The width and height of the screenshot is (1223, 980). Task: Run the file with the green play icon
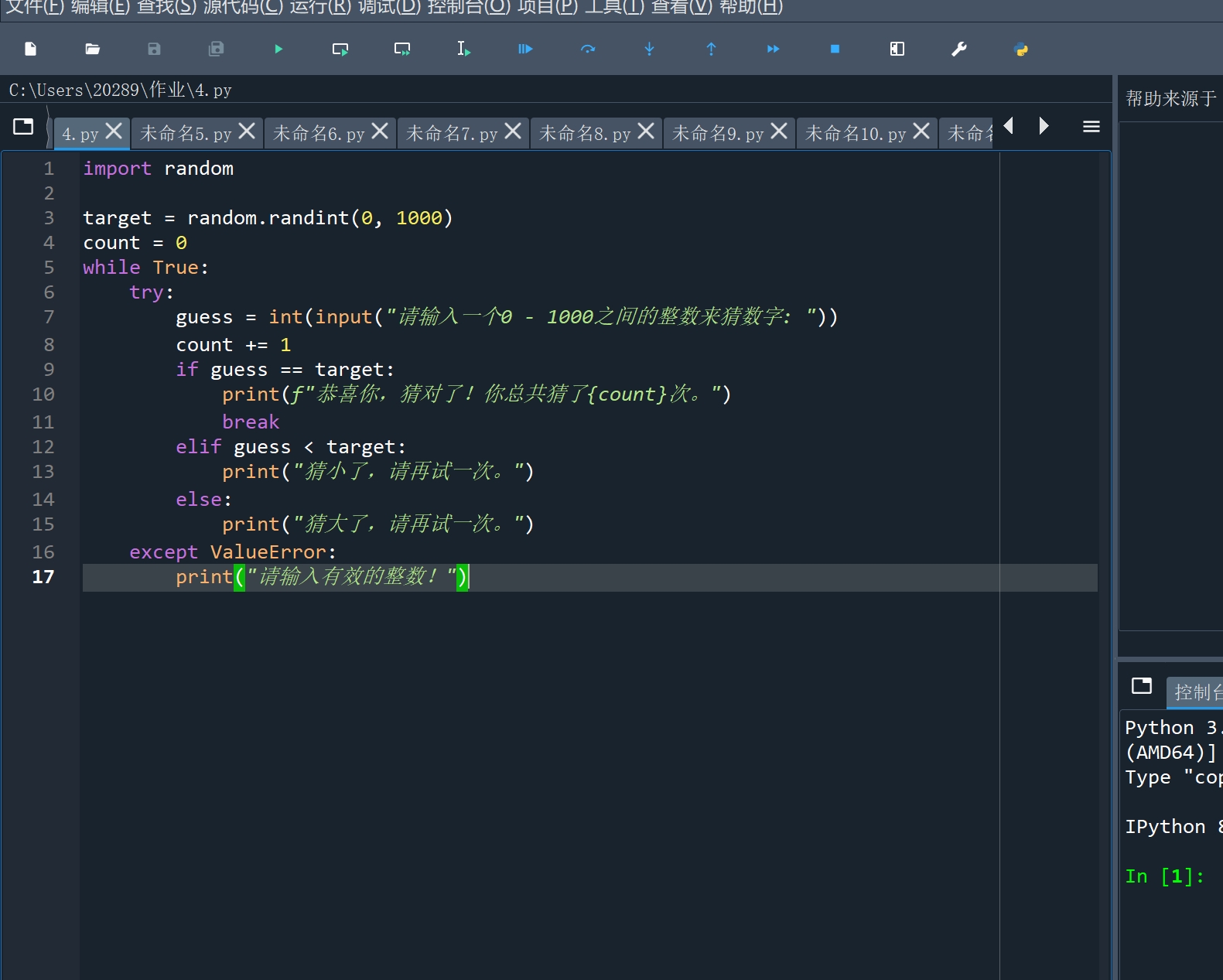278,49
